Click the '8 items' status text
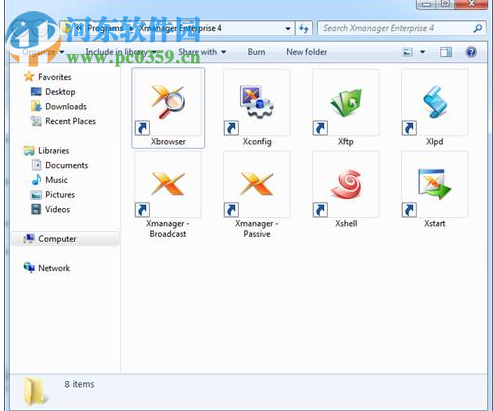Viewport: 493px width, 411px height. click(x=79, y=384)
